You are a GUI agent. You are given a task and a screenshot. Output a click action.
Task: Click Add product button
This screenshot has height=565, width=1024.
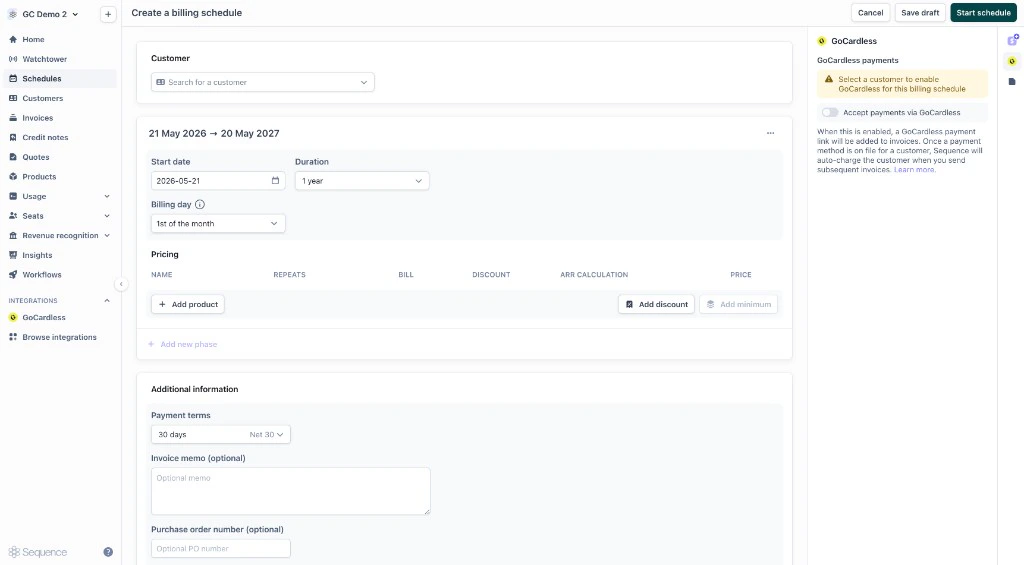(188, 304)
